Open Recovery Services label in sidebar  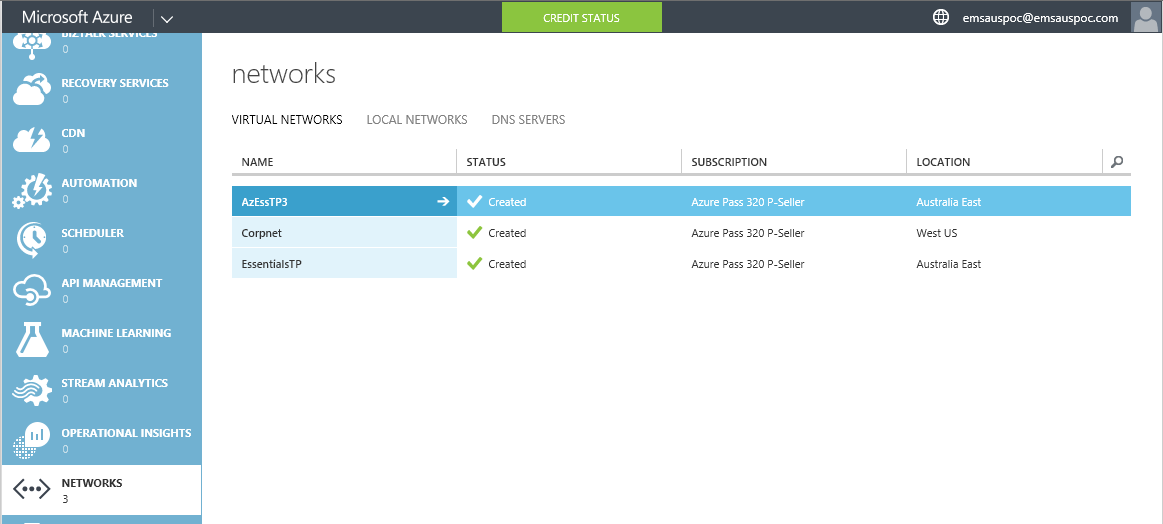pyautogui.click(x=115, y=83)
